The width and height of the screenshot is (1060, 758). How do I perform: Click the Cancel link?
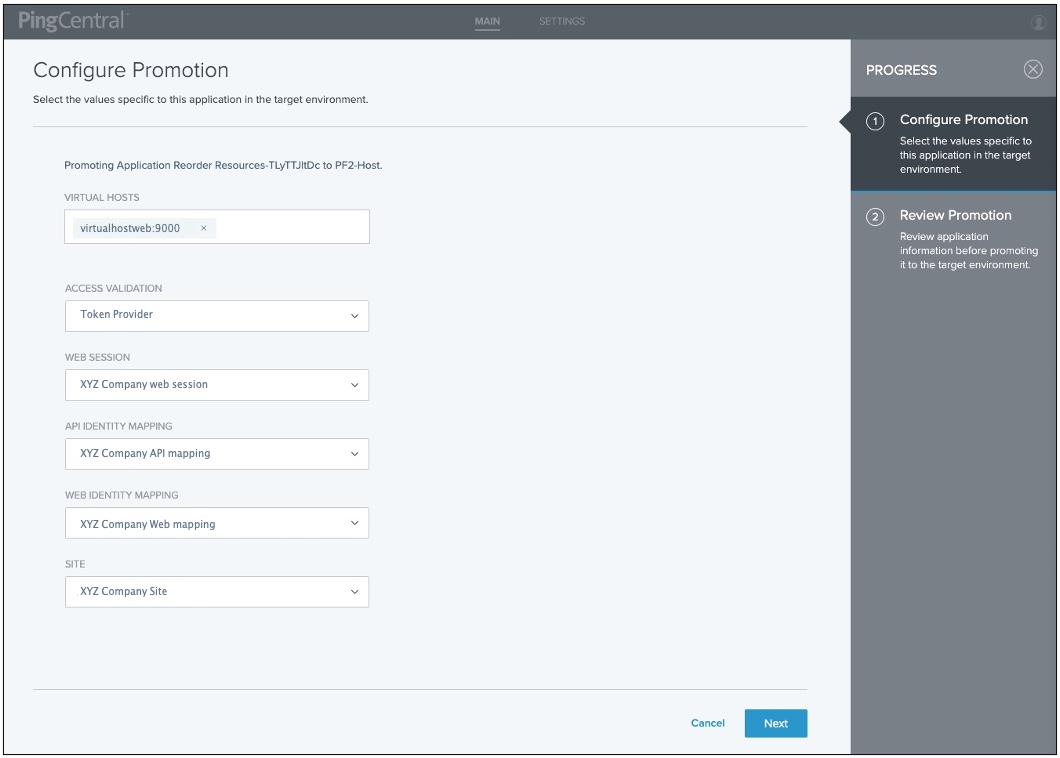(x=707, y=723)
